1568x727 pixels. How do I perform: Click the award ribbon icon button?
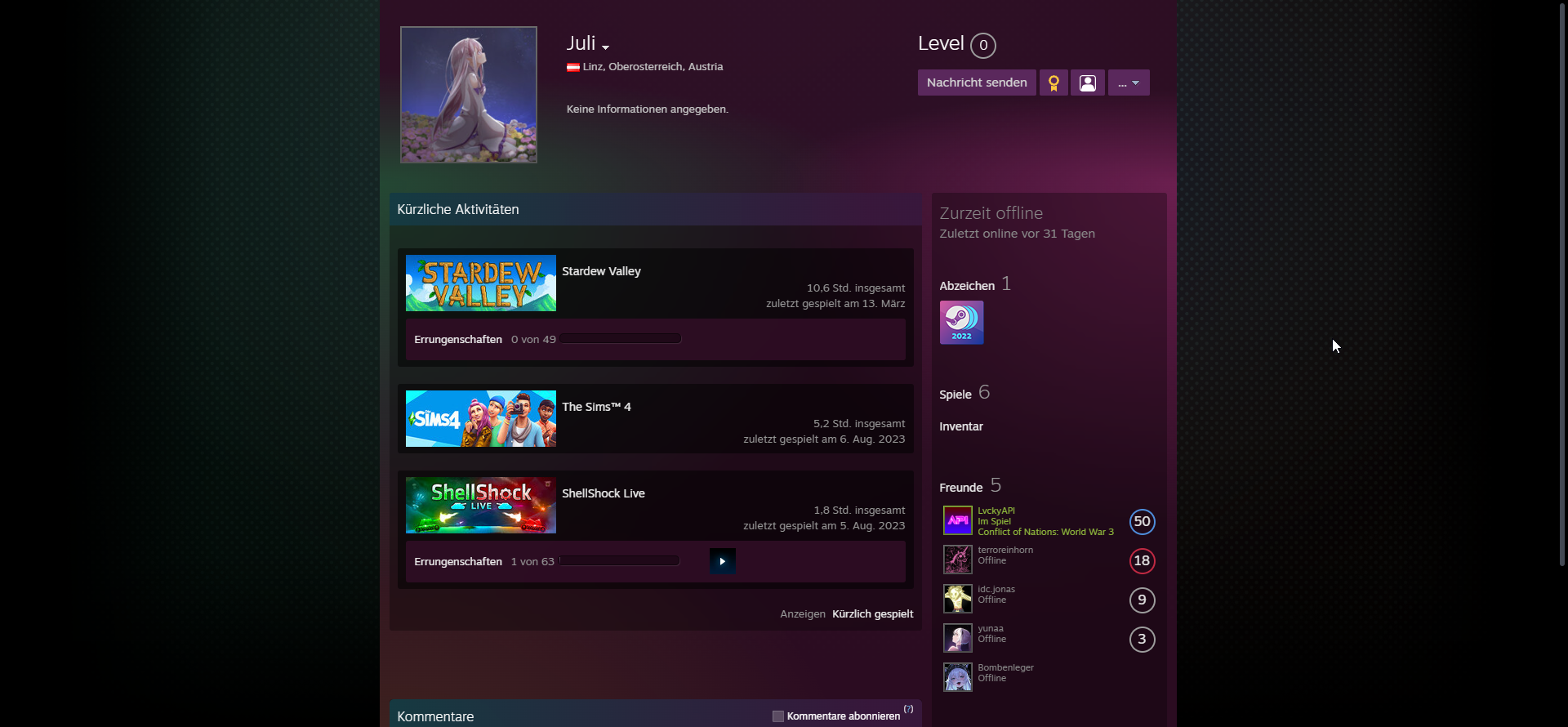pyautogui.click(x=1053, y=83)
